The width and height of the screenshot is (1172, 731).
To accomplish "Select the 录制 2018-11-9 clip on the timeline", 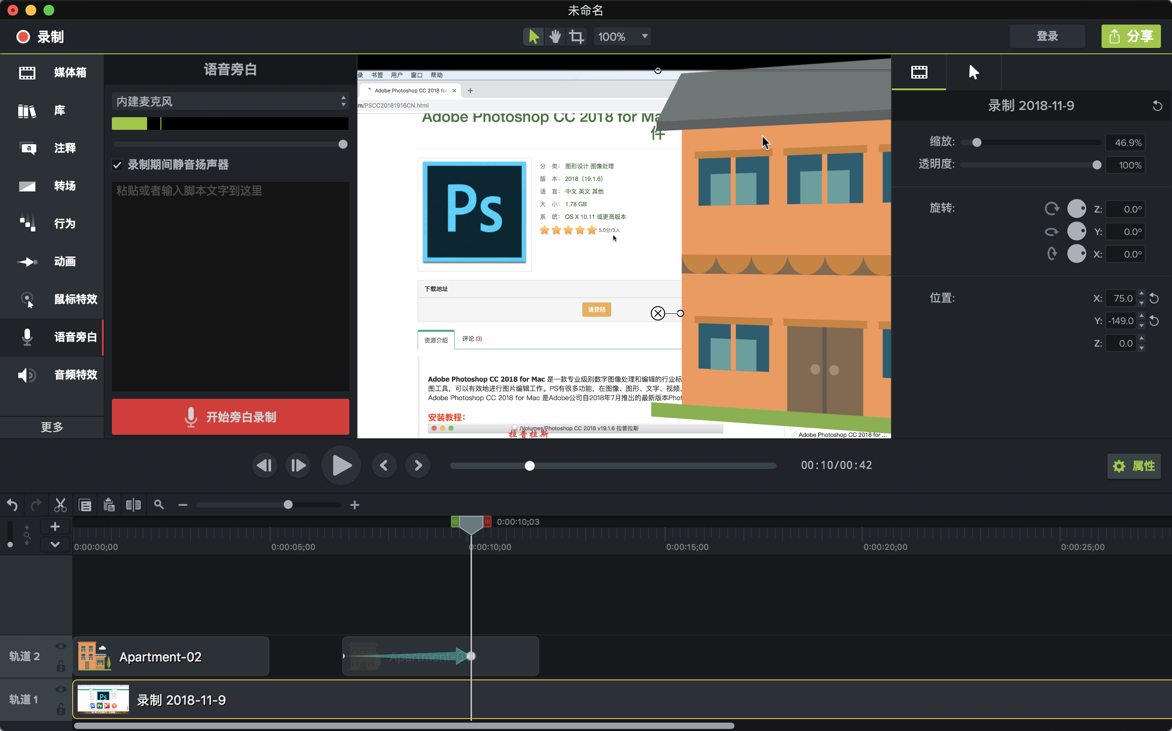I will click(250, 700).
